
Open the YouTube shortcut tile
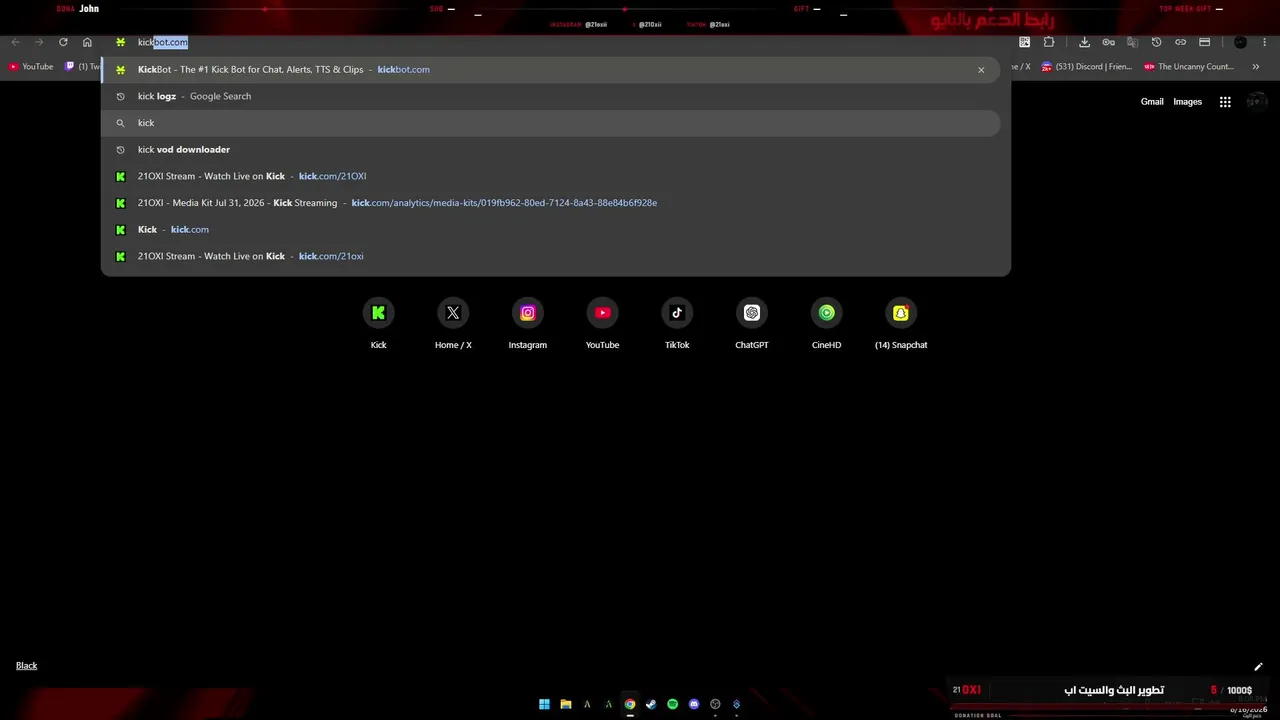click(x=602, y=323)
